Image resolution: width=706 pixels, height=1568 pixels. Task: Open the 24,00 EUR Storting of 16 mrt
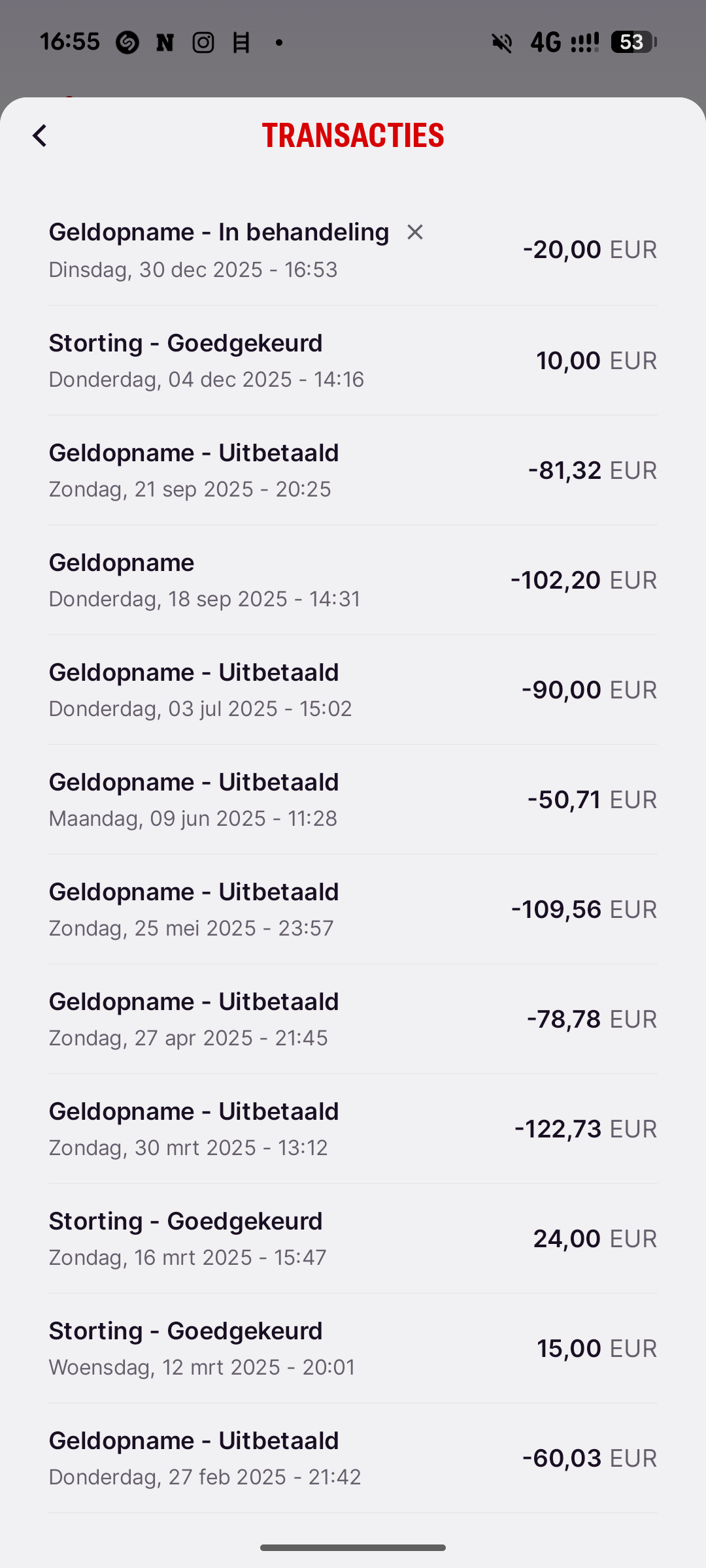click(353, 1239)
